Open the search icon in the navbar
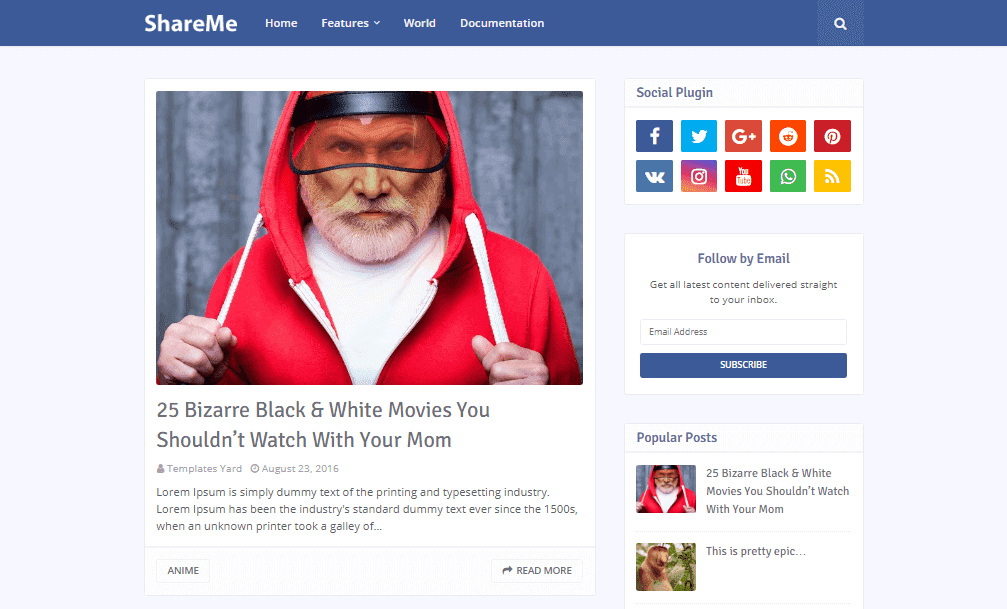 (840, 22)
